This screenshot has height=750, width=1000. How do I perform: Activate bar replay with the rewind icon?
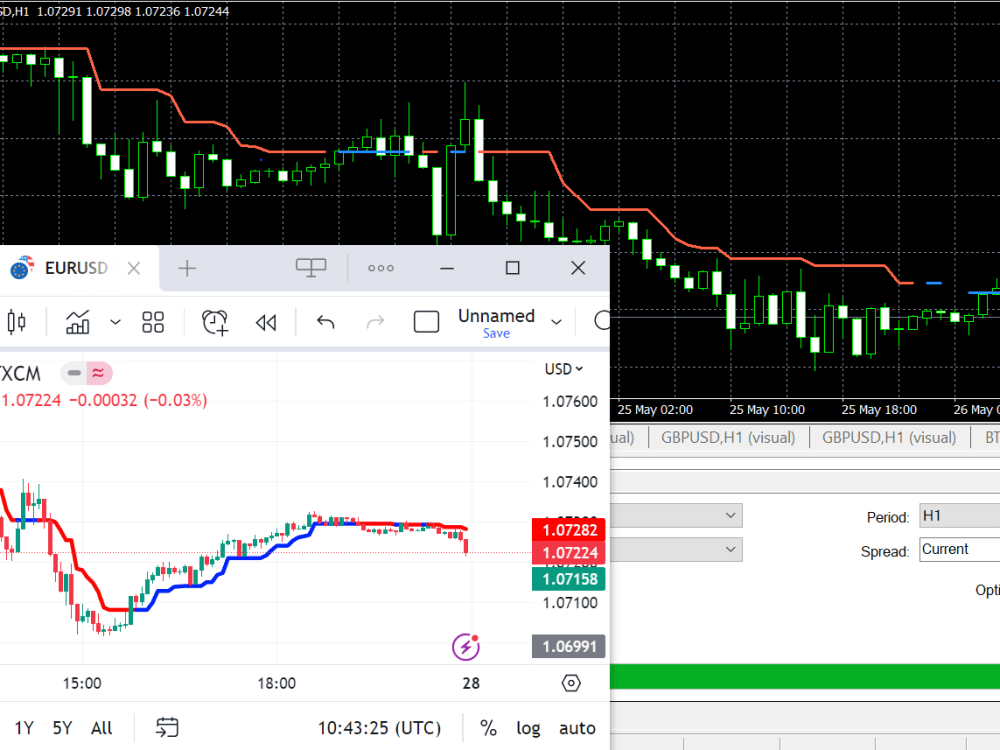[x=265, y=322]
